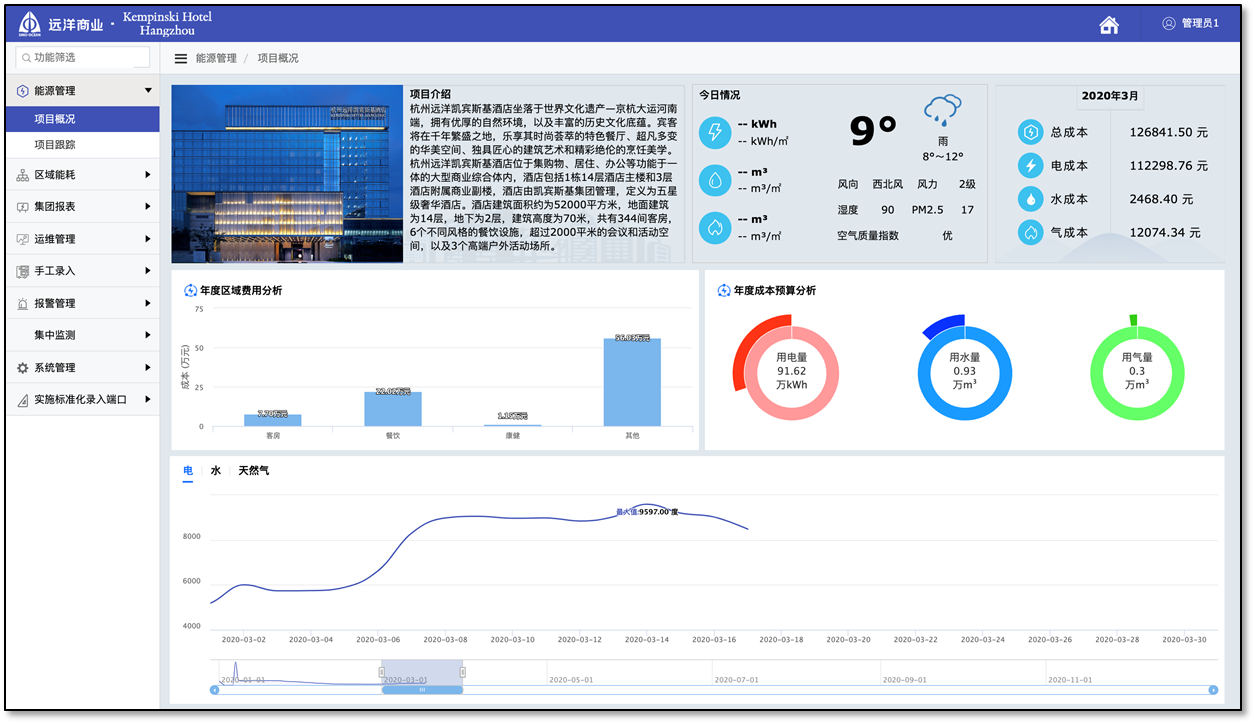Image resolution: width=1255 pixels, height=724 pixels.
Task: Toggle the hamburger sidebar menu icon
Action: [181, 59]
